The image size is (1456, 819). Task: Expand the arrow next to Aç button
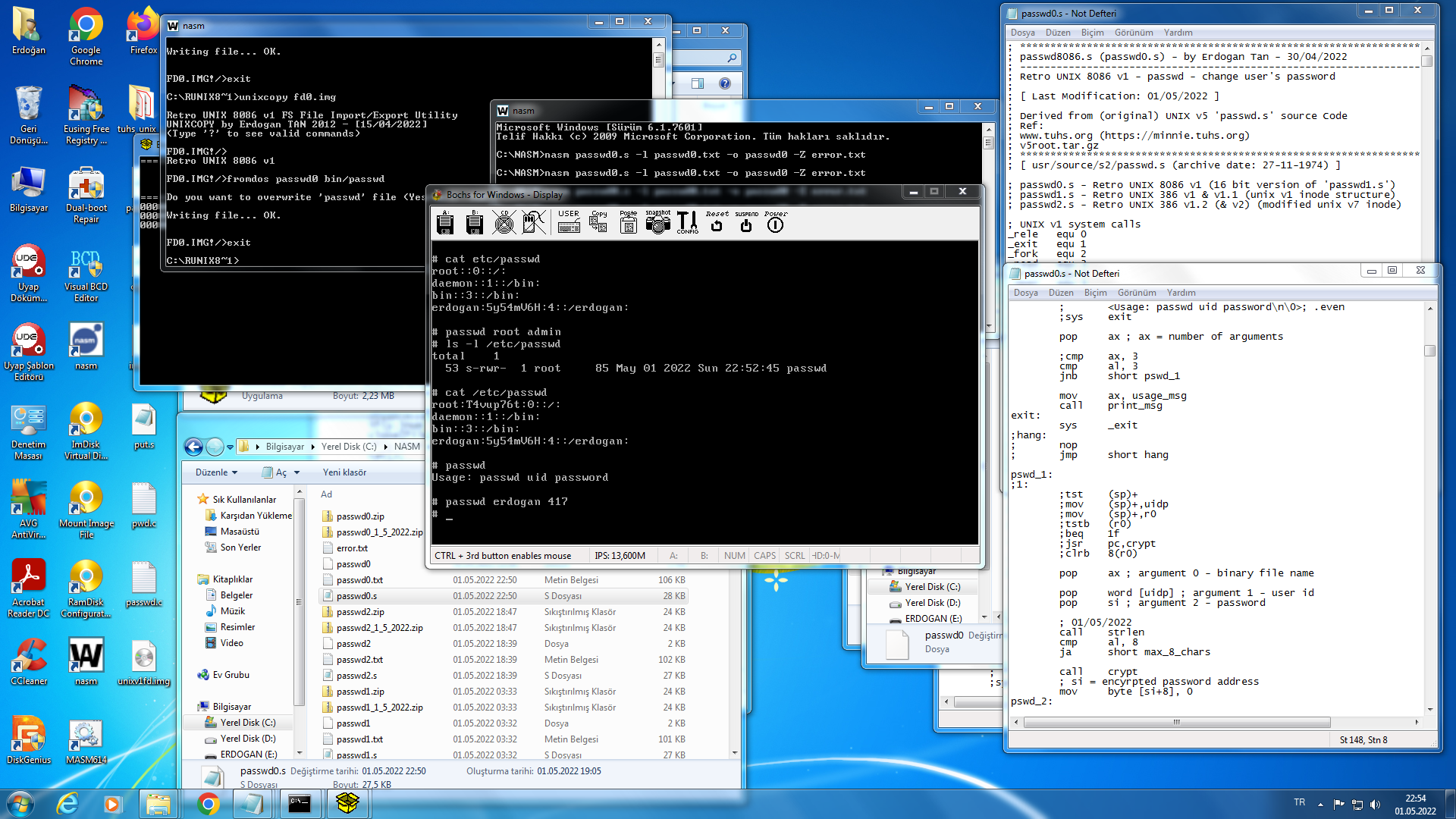click(x=297, y=472)
